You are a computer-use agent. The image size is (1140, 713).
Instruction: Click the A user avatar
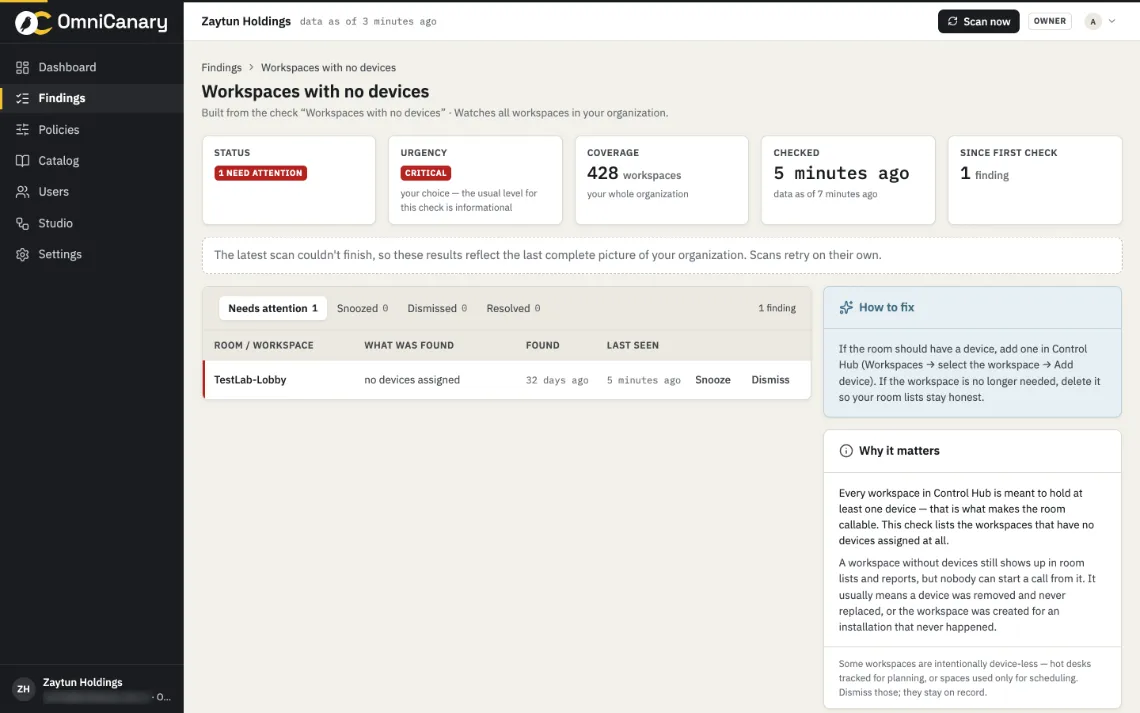(1093, 21)
